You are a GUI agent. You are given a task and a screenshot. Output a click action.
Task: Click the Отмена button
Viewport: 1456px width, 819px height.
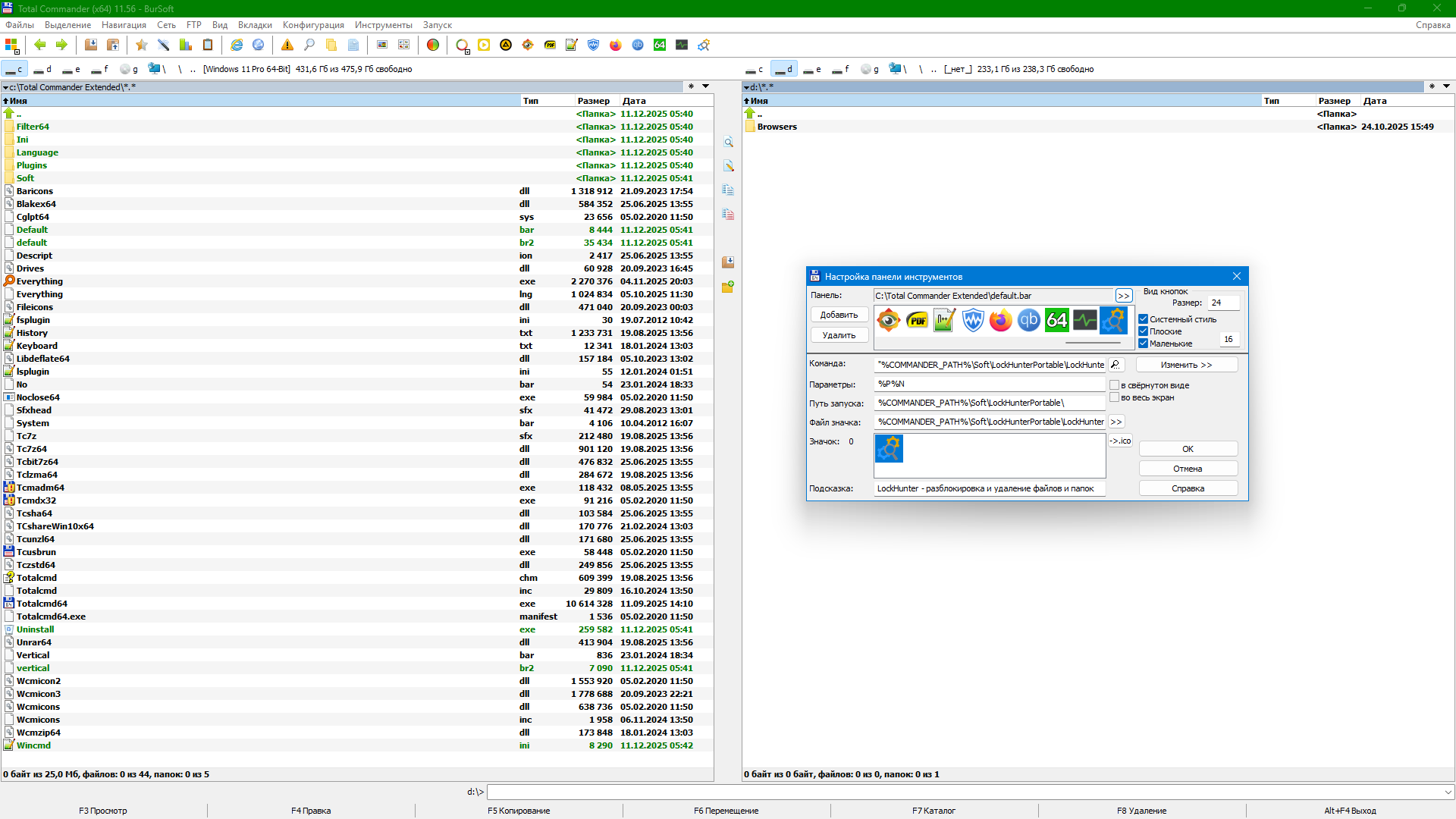pos(1188,469)
